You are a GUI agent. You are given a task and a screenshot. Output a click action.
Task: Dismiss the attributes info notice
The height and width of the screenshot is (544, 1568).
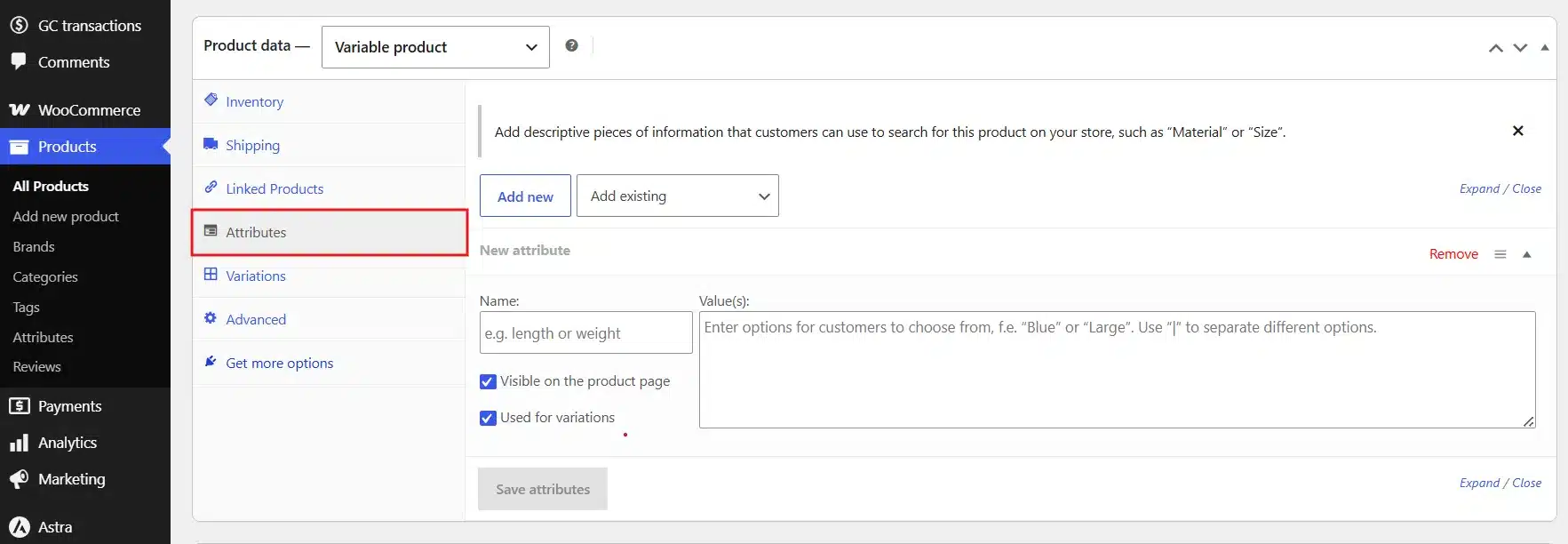[1518, 131]
